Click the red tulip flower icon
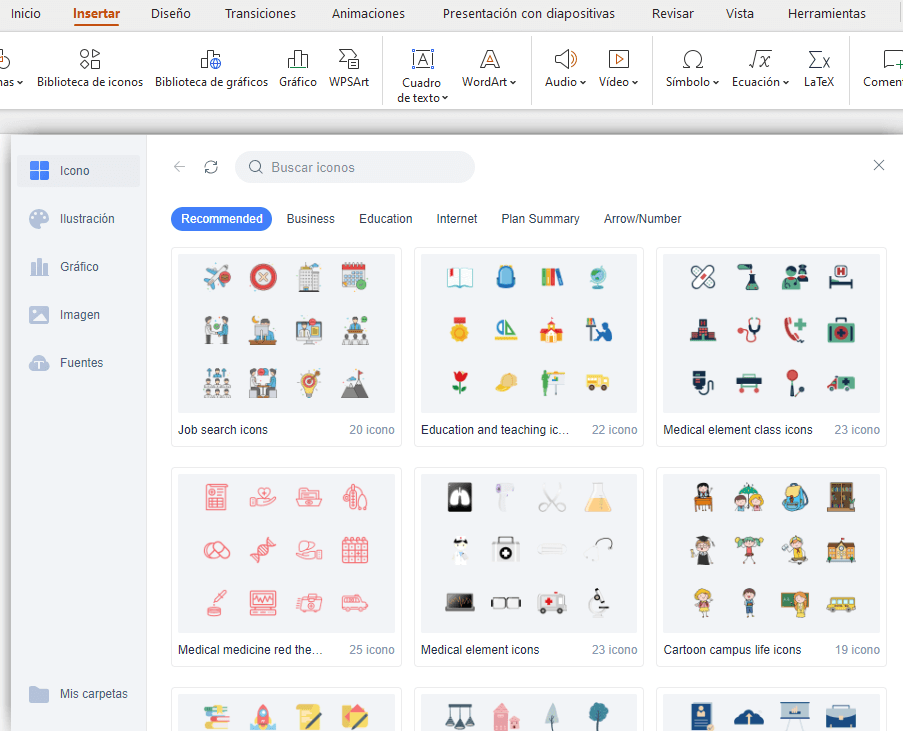 pos(460,382)
